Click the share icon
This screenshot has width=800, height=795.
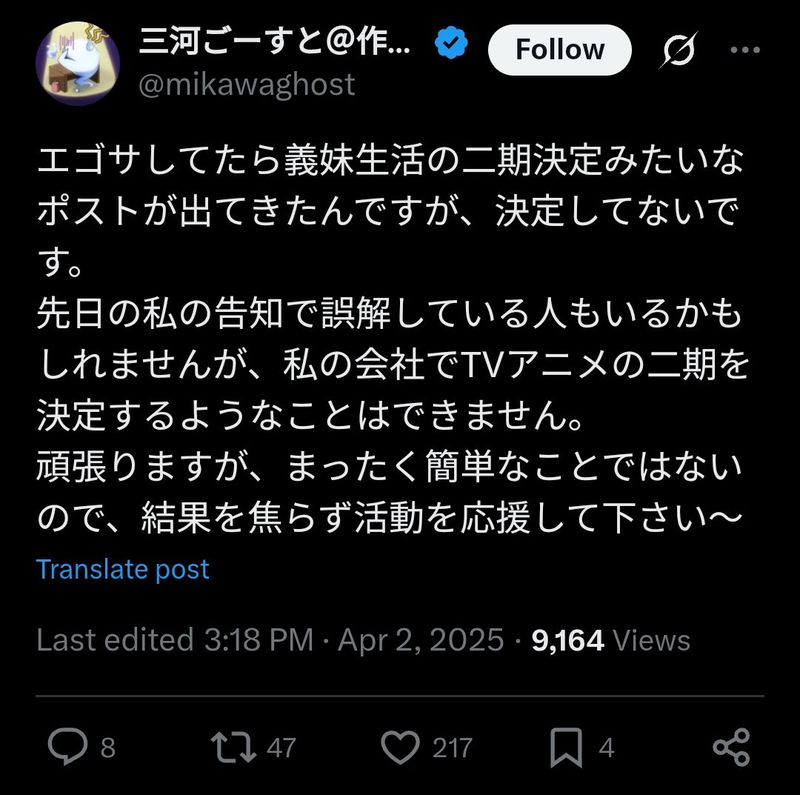731,748
